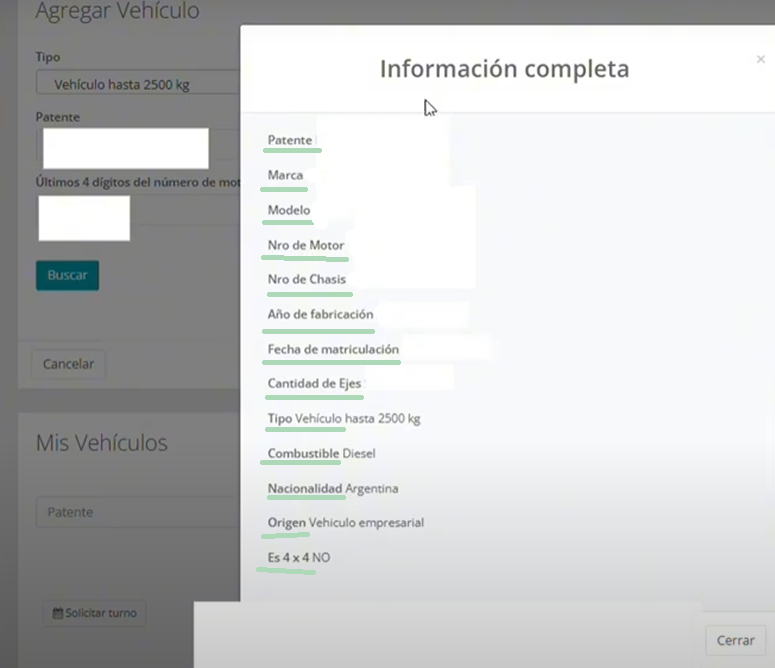Click the Origen Vehículo empresarial row
Viewport: 775px width, 668px height.
click(345, 522)
